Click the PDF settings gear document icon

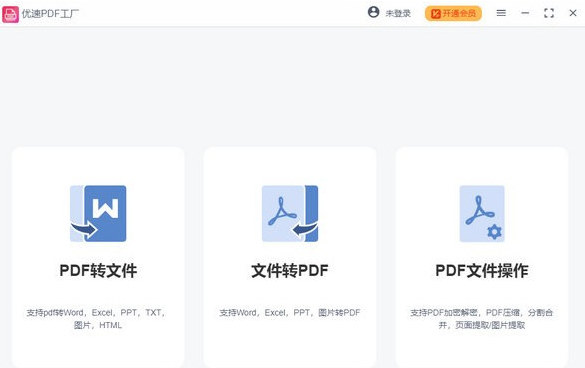482,213
